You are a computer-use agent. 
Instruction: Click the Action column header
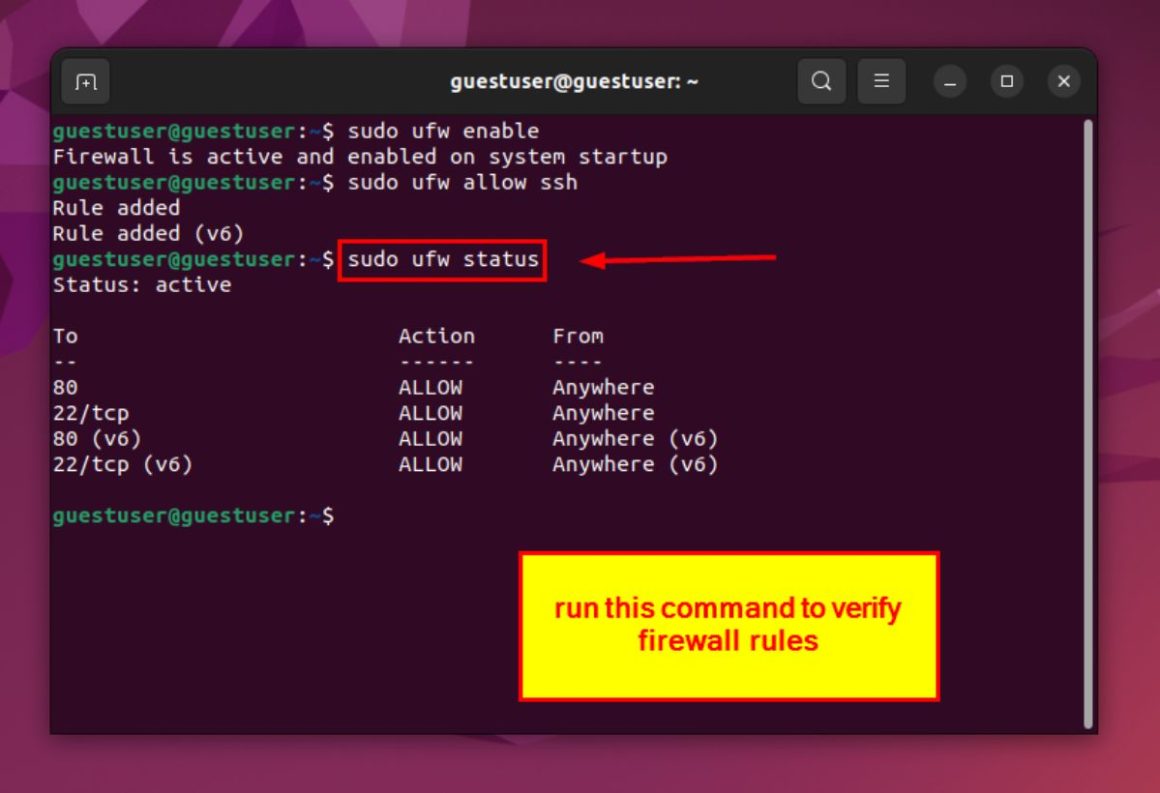click(x=437, y=335)
